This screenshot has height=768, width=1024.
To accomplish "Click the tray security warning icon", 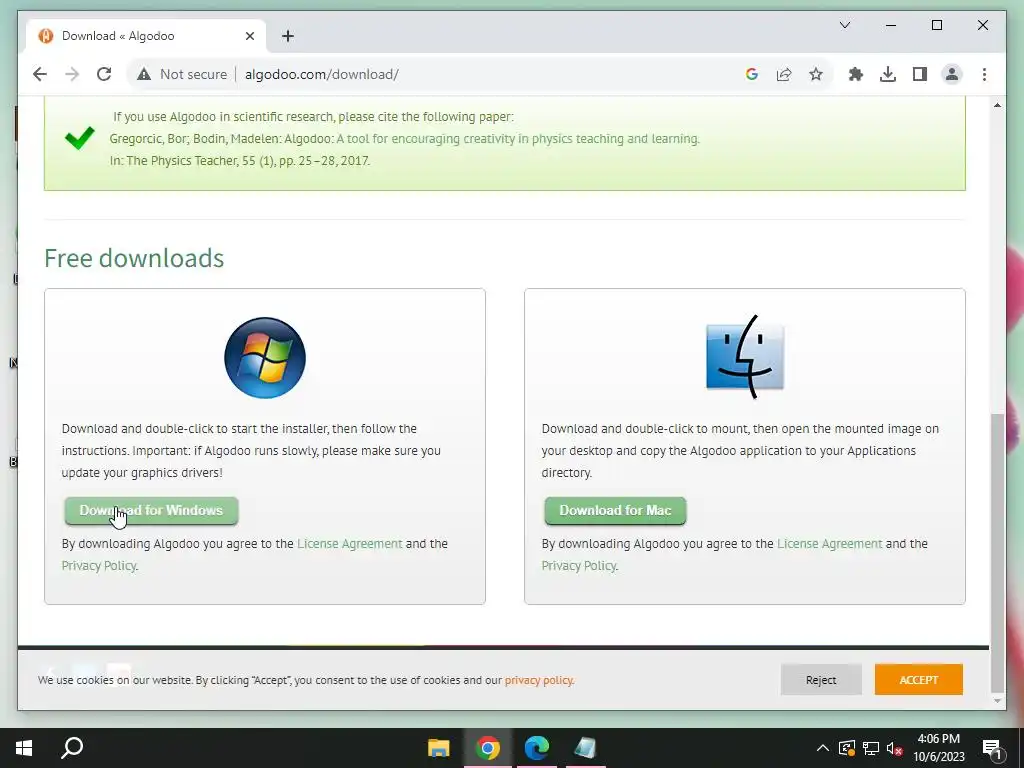I will point(847,748).
